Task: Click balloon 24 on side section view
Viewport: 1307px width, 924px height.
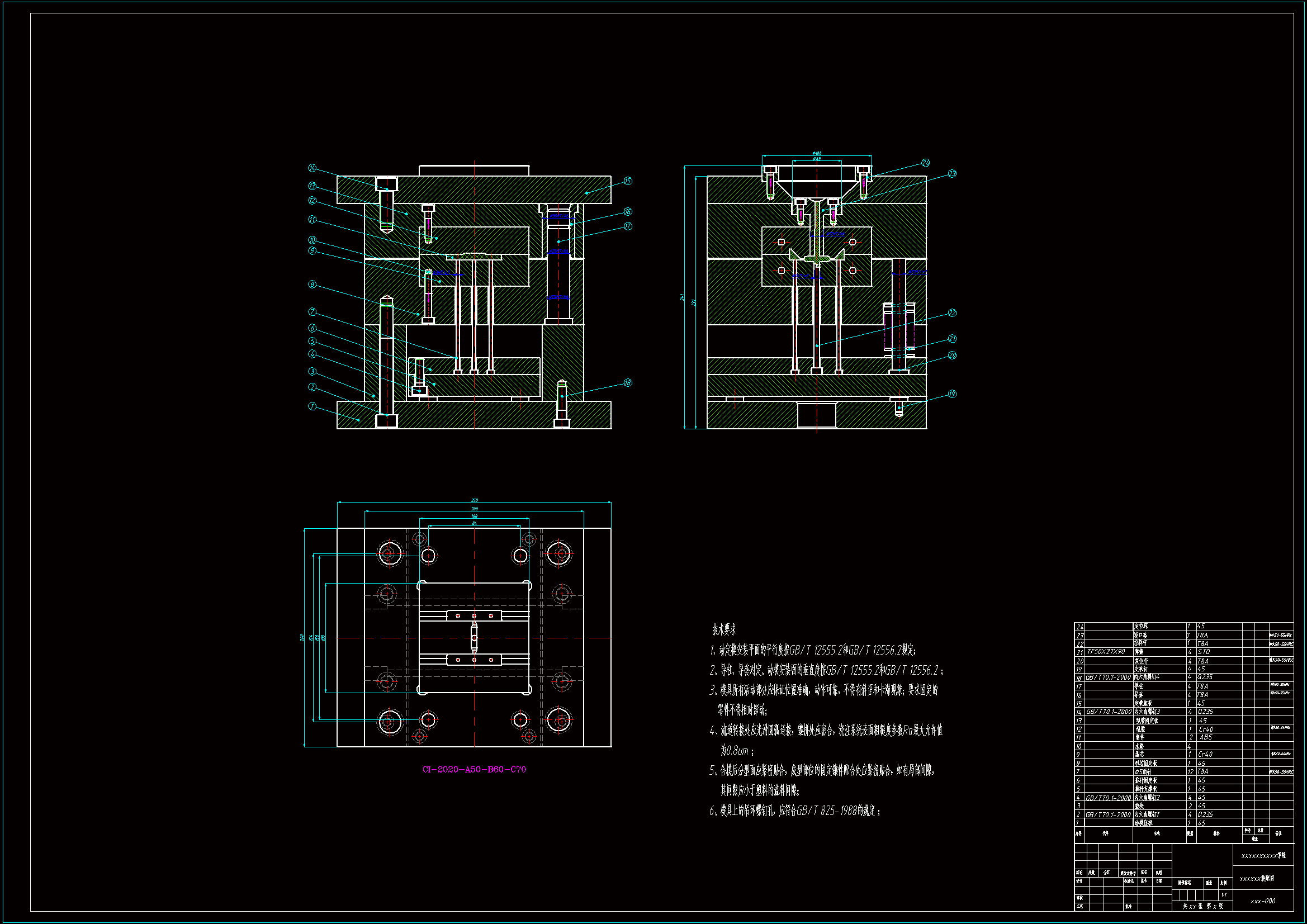Action: [x=925, y=163]
